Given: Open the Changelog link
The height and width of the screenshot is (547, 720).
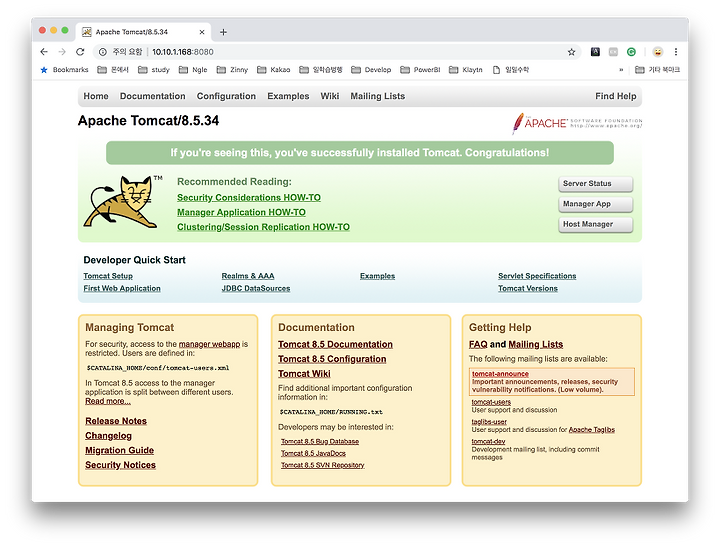Looking at the screenshot, I should 108,436.
